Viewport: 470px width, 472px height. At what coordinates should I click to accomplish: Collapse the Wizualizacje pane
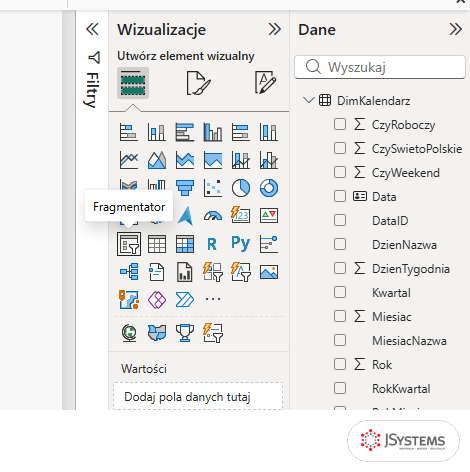coord(275,29)
